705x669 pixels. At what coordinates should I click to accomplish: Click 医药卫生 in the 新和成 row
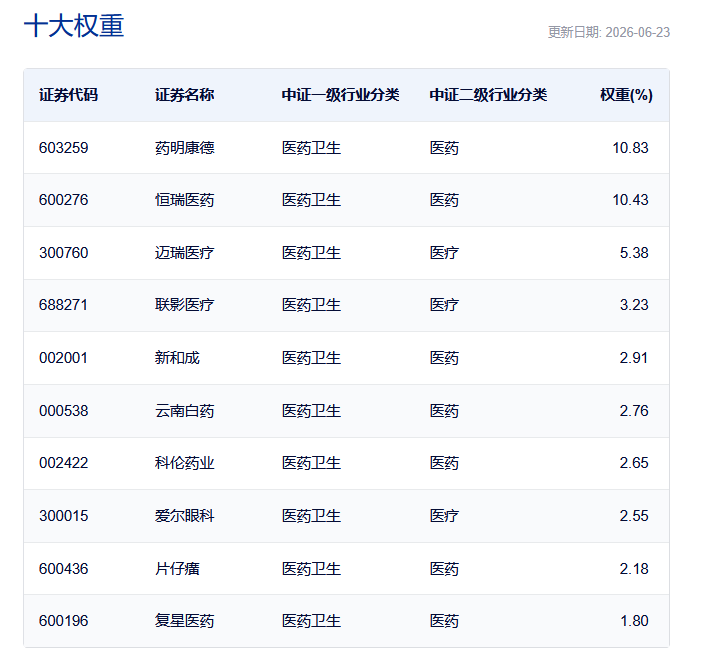click(x=311, y=358)
